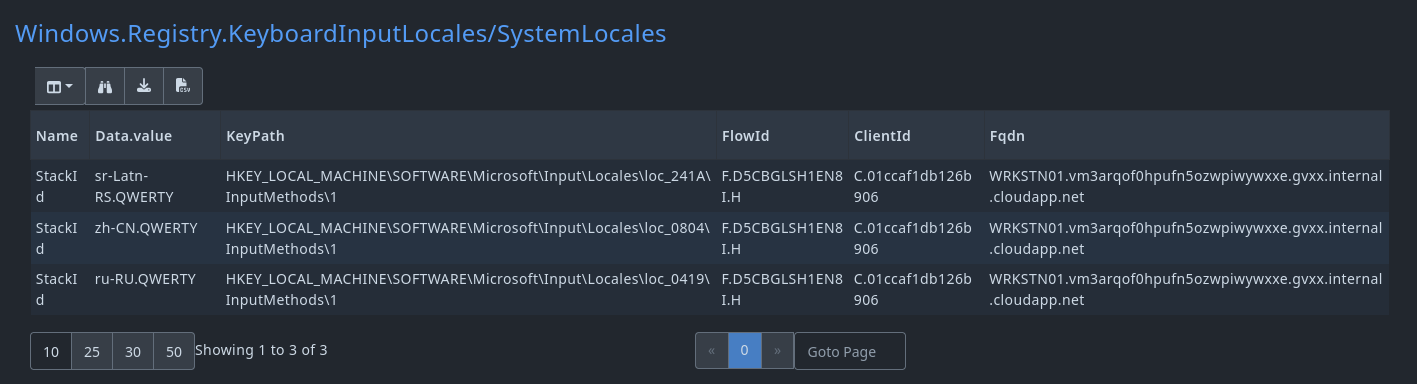The width and height of the screenshot is (1417, 384).
Task: Click FlowId cell in zh-CN row
Action: pos(782,238)
